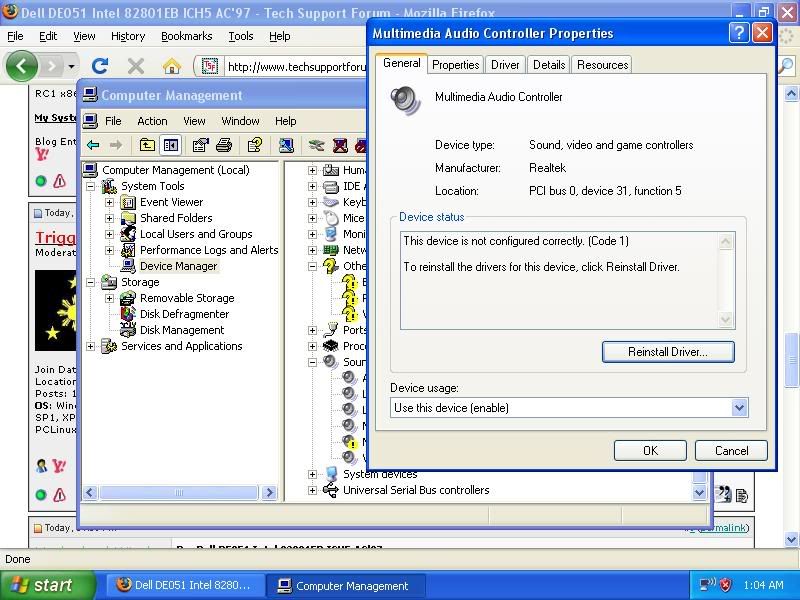Click Help toolbar icon with question mark
This screenshot has width=800, height=600.
pyautogui.click(x=255, y=145)
